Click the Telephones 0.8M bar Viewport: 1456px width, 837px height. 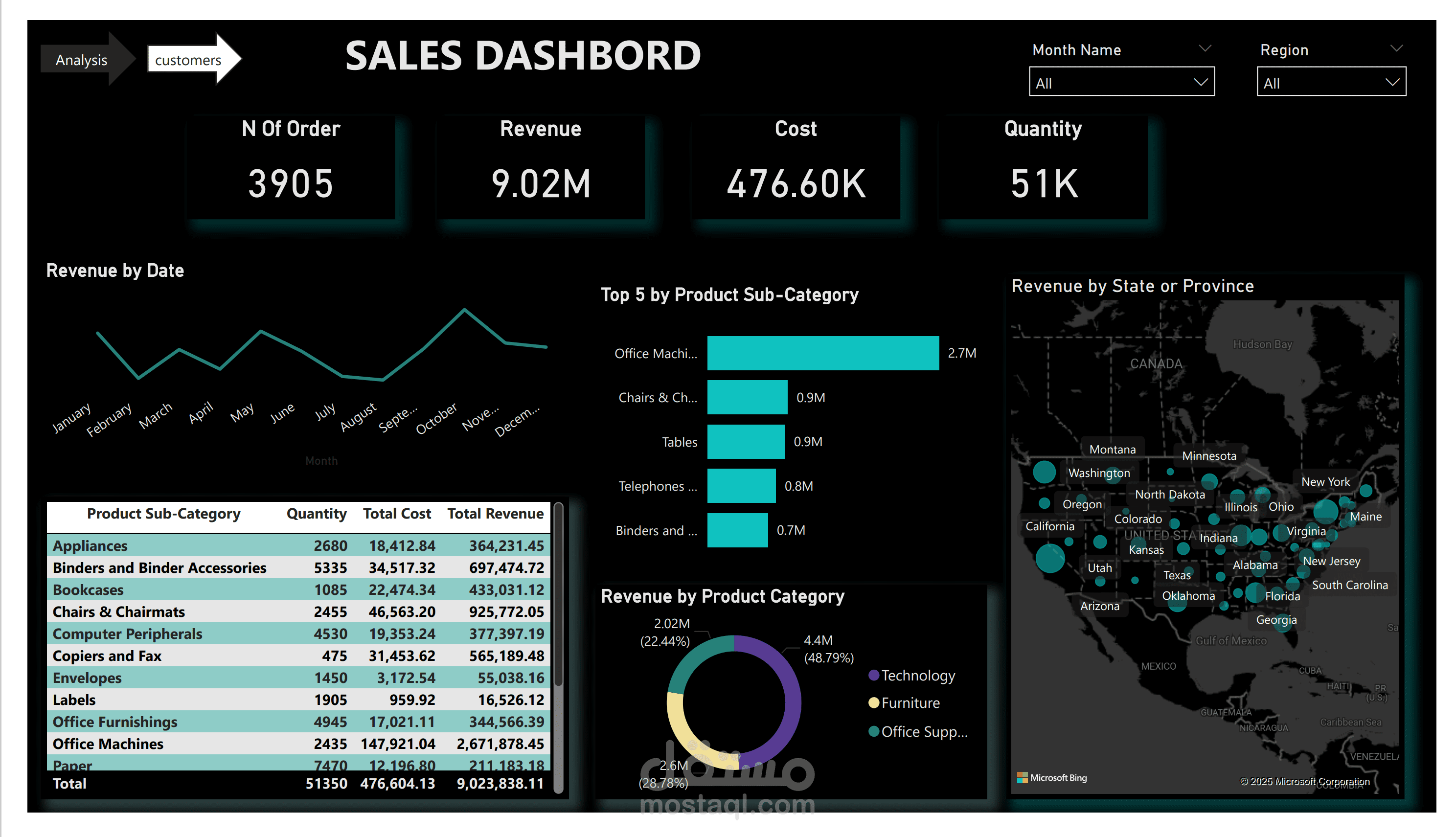coord(741,486)
